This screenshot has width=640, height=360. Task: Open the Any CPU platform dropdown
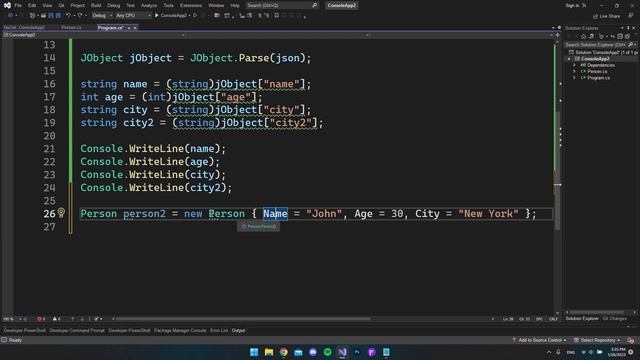[x=133, y=16]
